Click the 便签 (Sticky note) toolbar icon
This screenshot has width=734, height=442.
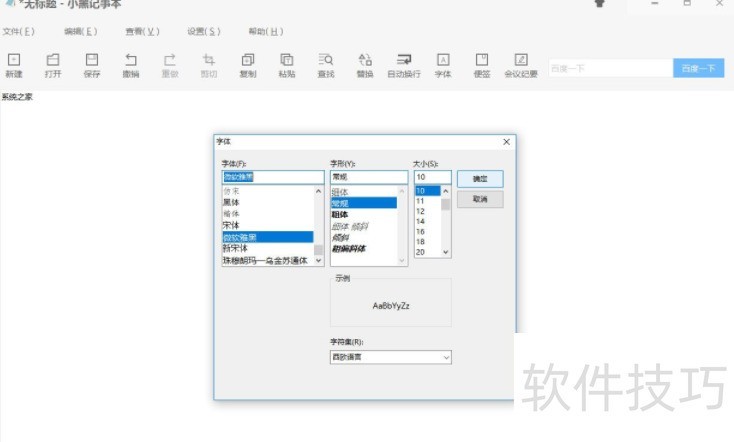(482, 65)
